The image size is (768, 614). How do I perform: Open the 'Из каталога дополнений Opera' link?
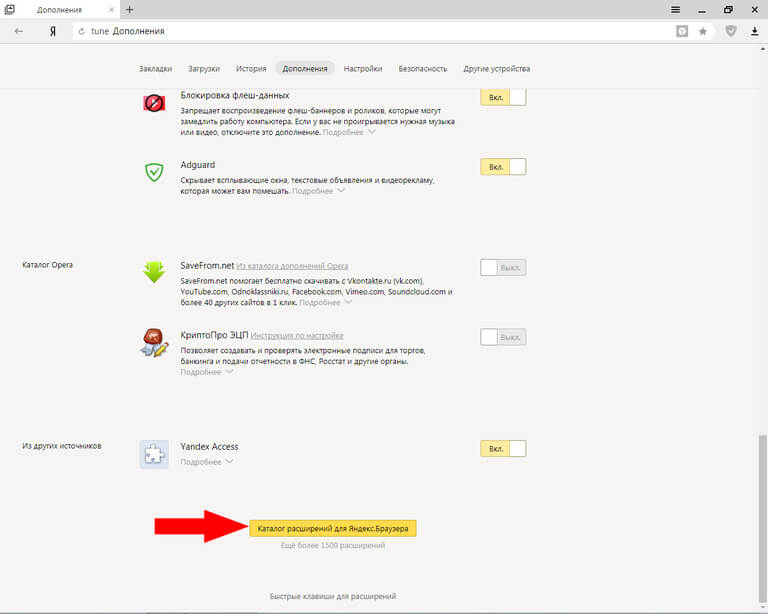292,266
